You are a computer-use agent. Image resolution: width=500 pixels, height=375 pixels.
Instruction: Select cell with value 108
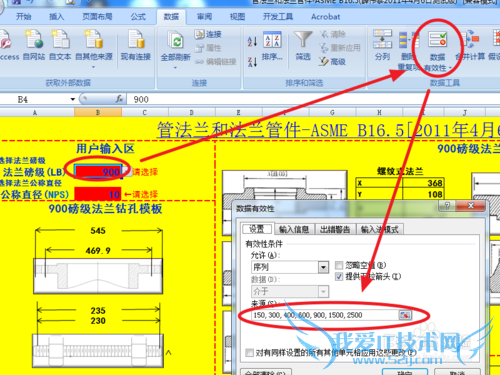click(x=423, y=194)
